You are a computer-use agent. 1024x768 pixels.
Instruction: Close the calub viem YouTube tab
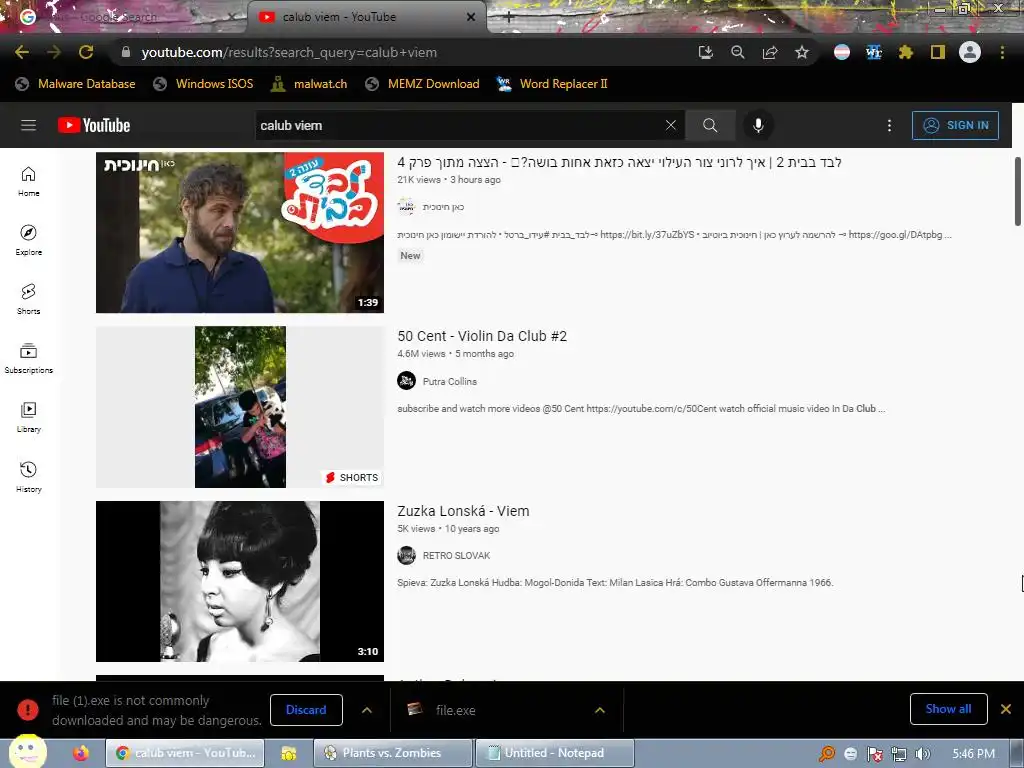(x=471, y=17)
